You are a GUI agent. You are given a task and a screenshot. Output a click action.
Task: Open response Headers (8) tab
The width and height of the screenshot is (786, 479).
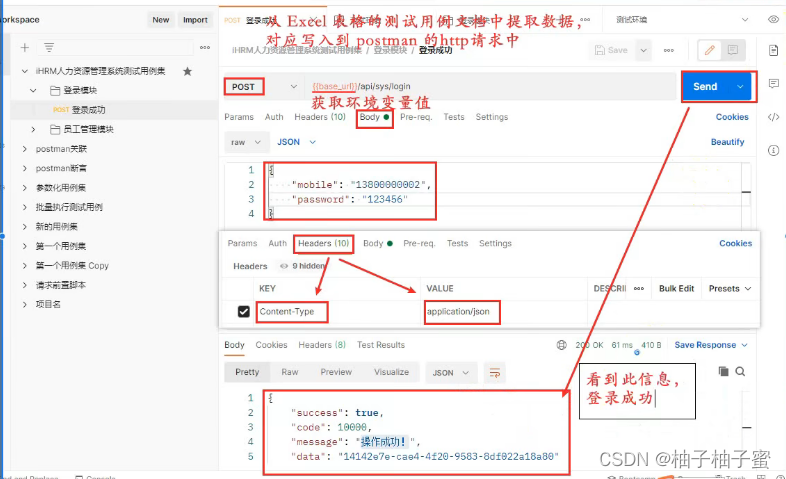(x=322, y=345)
